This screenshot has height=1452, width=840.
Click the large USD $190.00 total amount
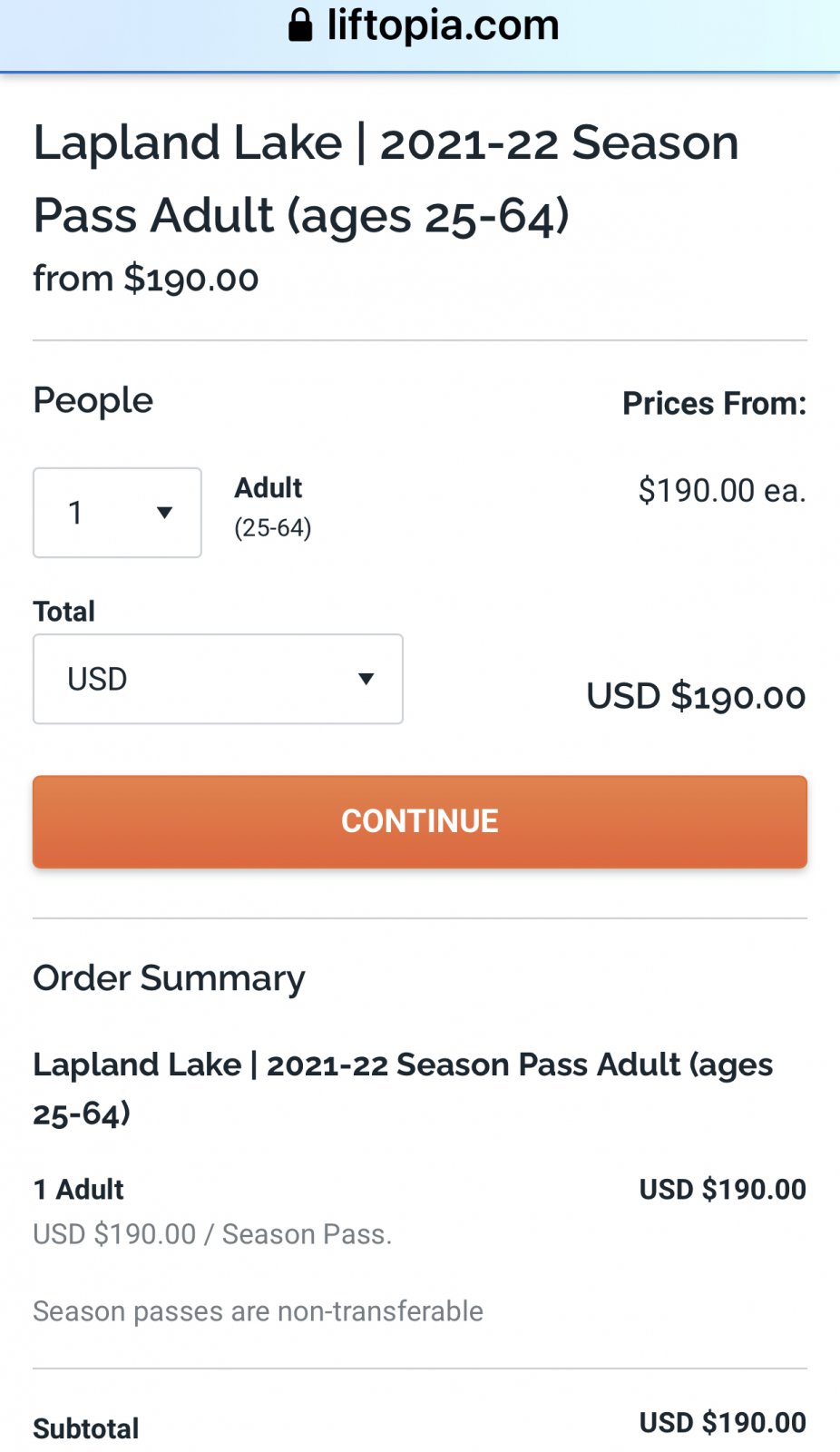pyautogui.click(x=696, y=697)
